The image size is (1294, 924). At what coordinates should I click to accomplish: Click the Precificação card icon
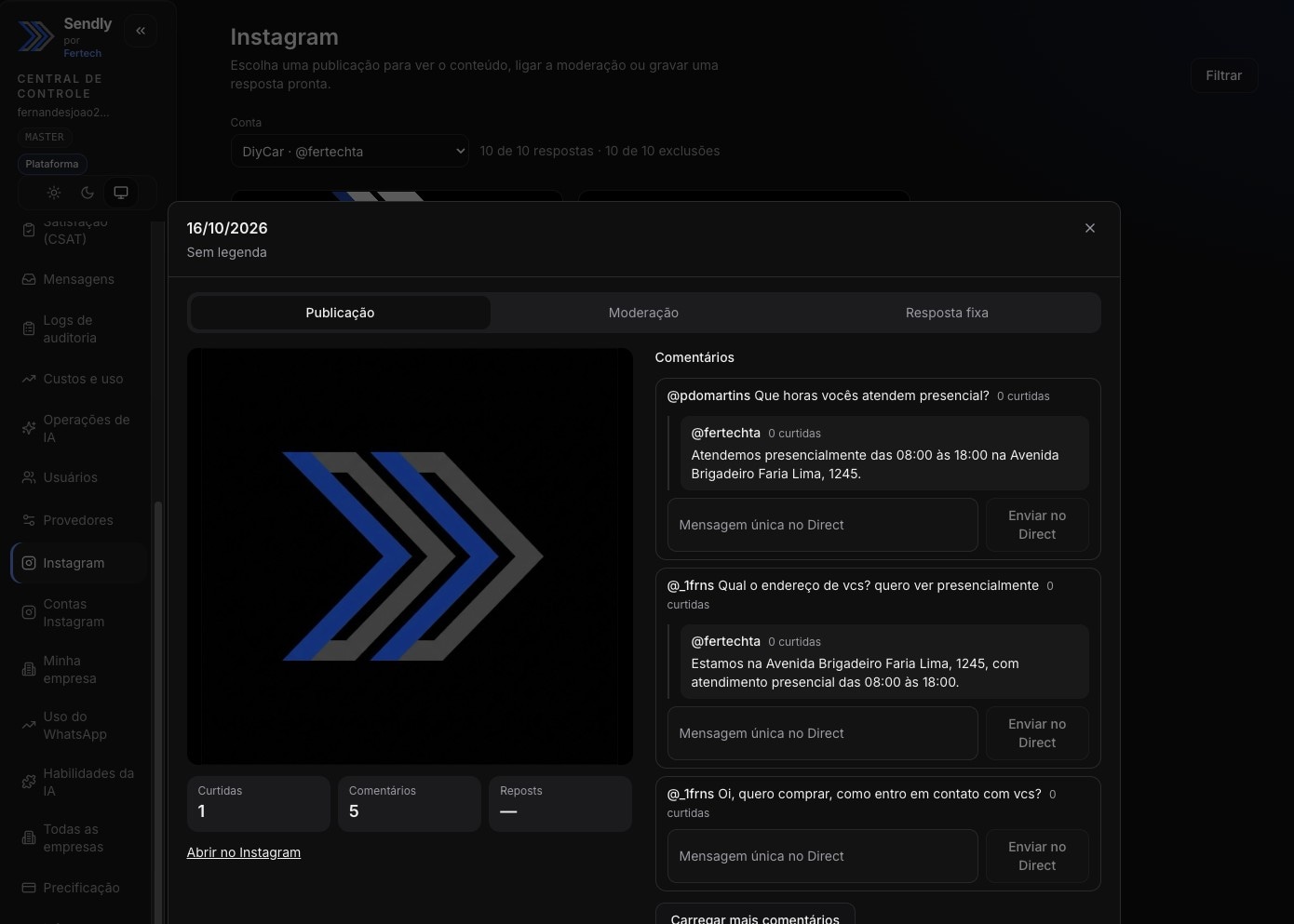pyautogui.click(x=29, y=888)
